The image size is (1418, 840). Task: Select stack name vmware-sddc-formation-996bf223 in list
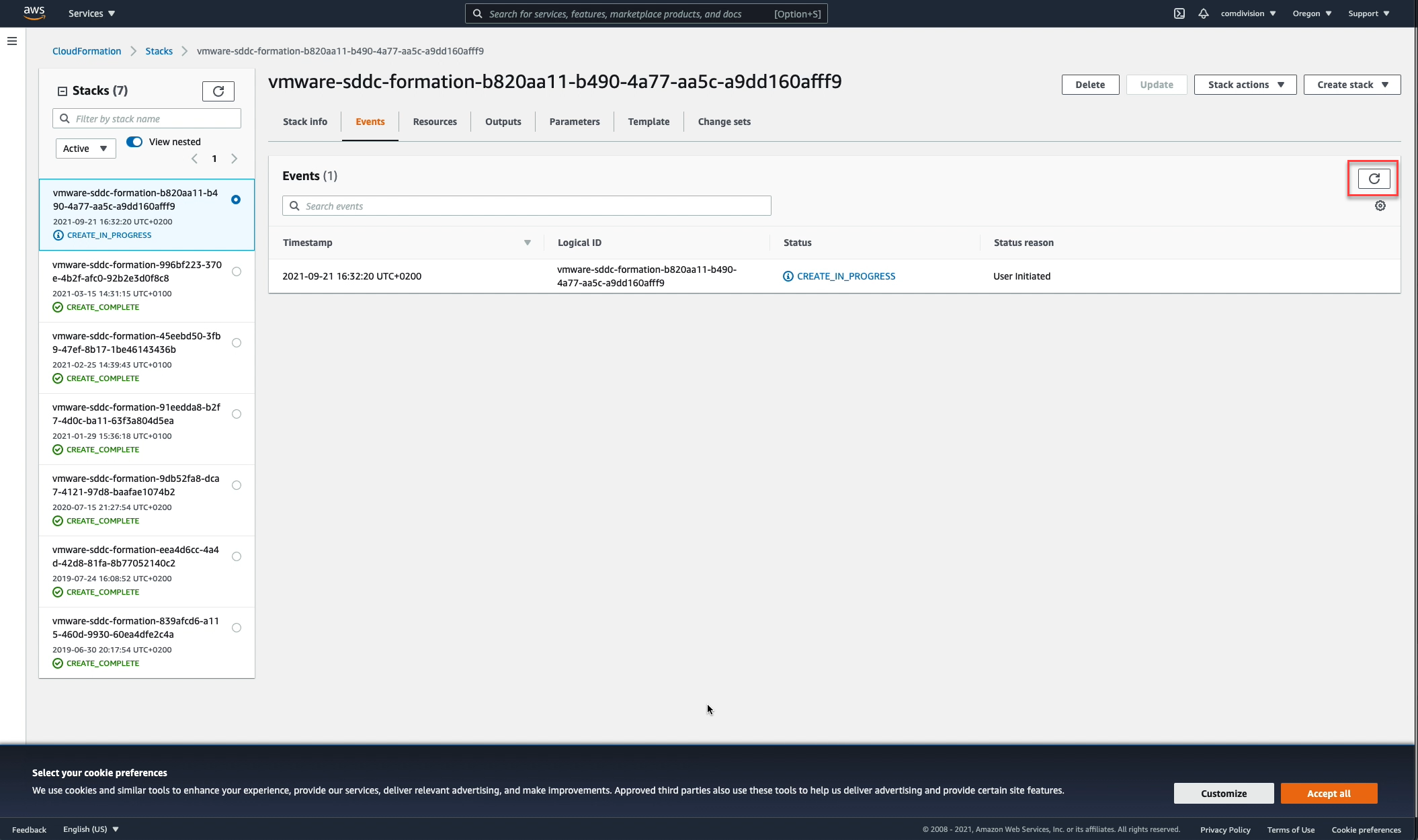tap(137, 271)
